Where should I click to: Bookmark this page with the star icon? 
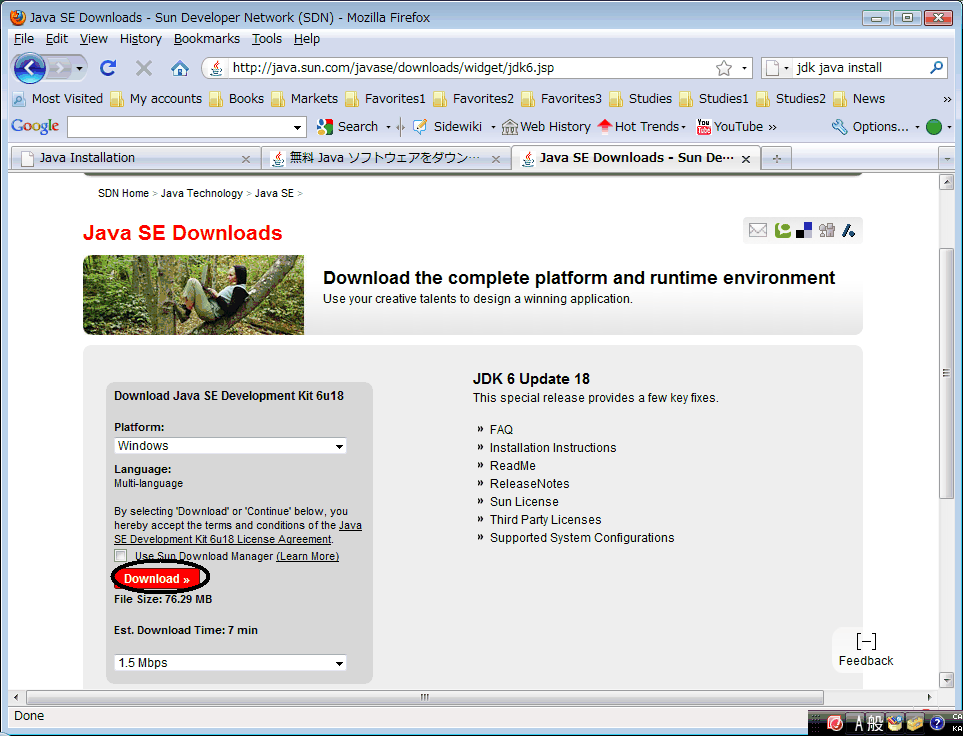(724, 68)
